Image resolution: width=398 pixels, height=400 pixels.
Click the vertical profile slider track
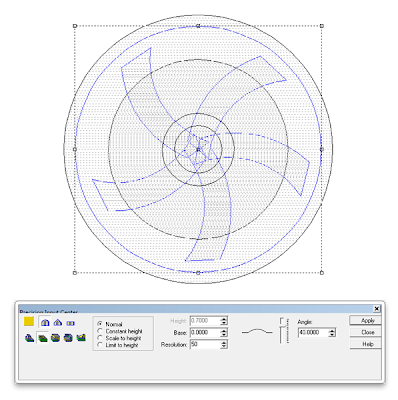tap(283, 335)
